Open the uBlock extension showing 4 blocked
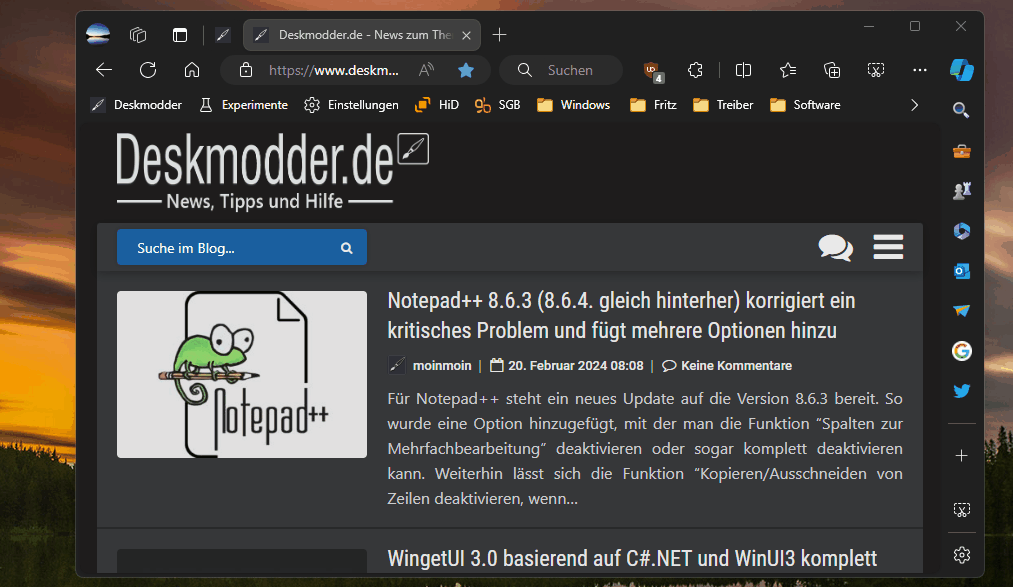Image resolution: width=1013 pixels, height=587 pixels. coord(653,71)
